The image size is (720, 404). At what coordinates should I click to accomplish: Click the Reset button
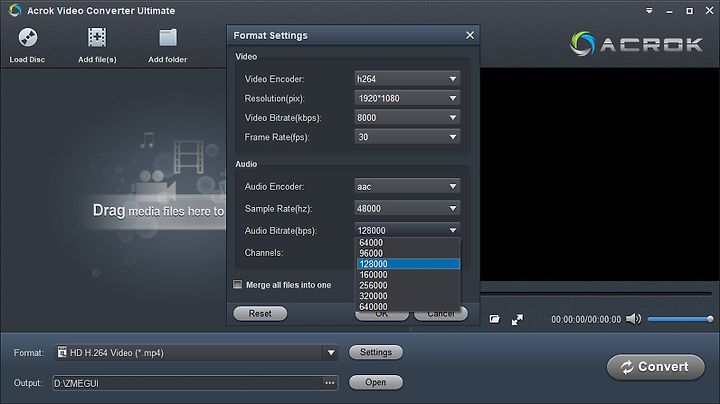260,314
